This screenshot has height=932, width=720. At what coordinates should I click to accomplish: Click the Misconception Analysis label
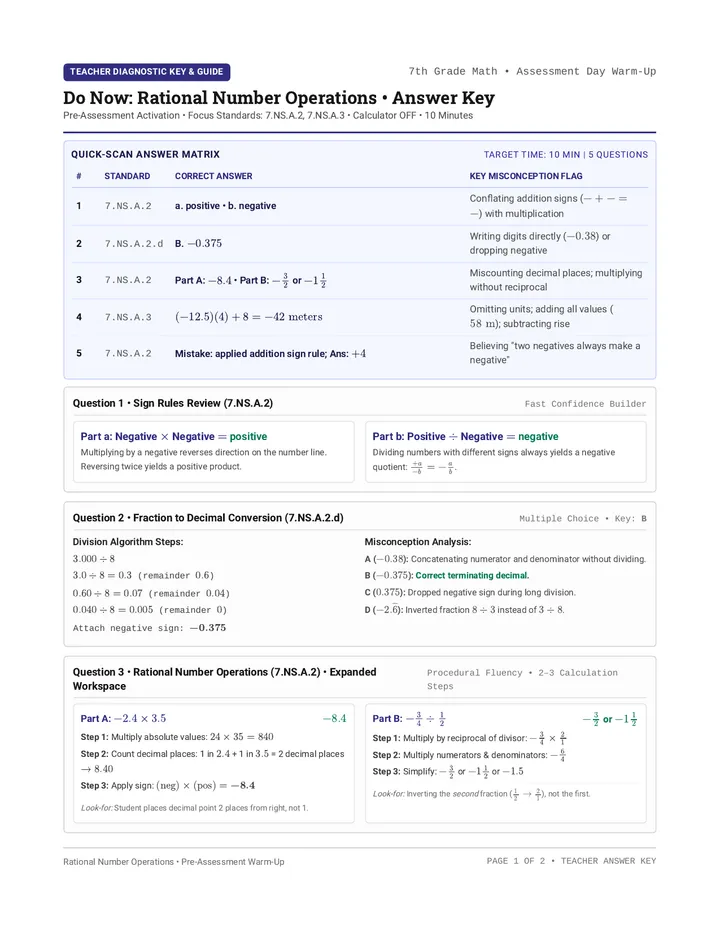click(417, 541)
